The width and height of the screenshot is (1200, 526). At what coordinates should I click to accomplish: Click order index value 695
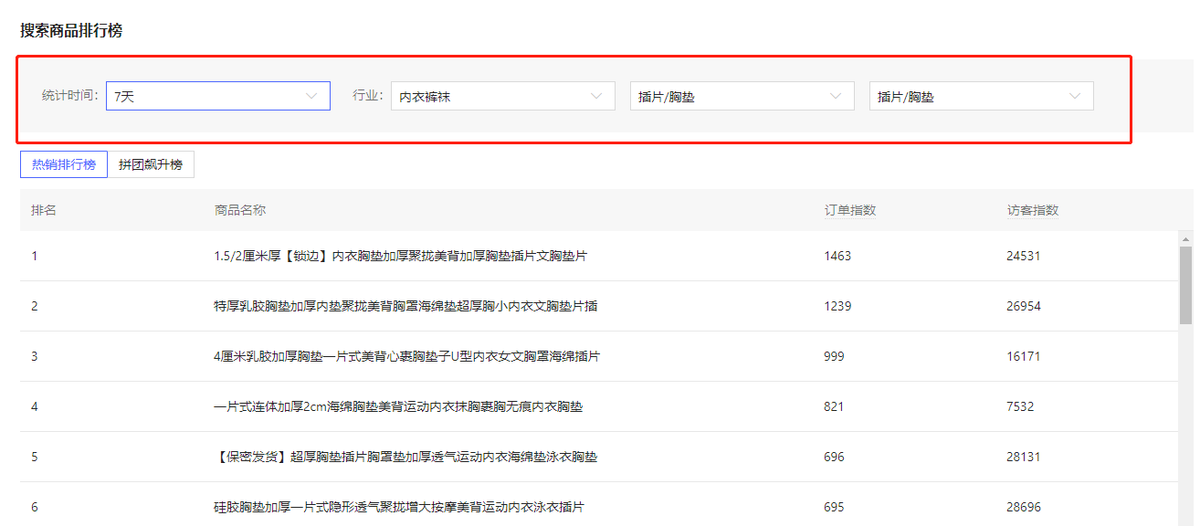834,507
